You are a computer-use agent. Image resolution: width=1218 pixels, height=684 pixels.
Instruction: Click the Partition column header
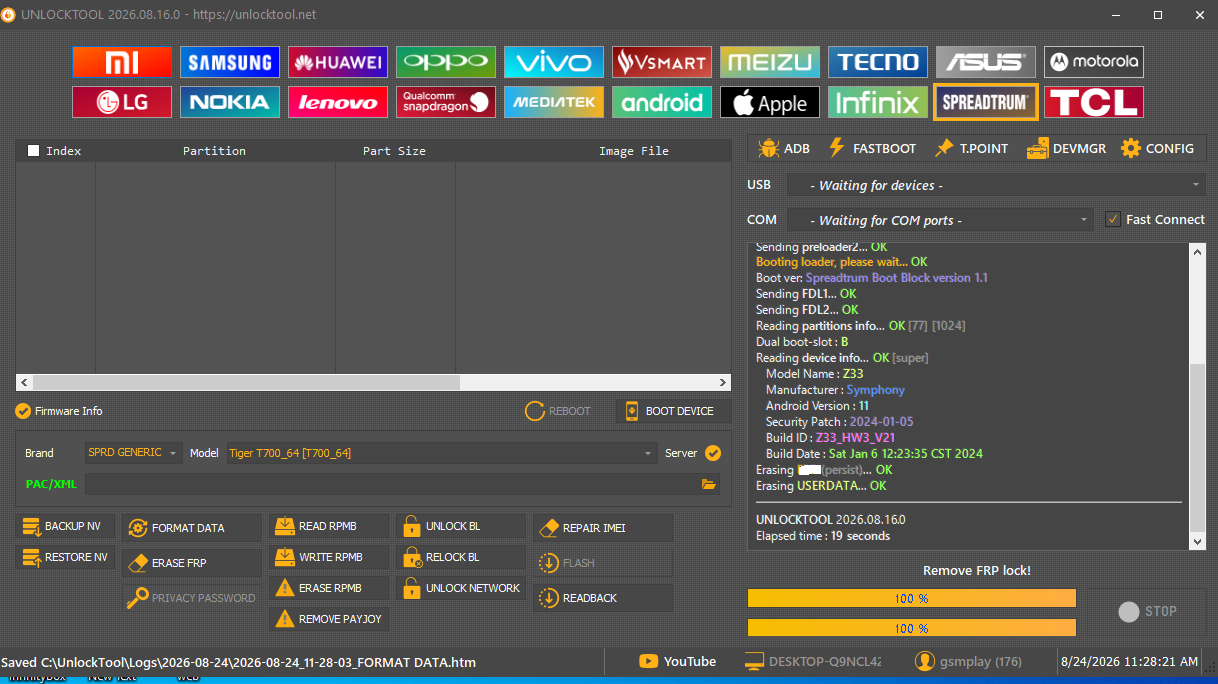point(214,151)
